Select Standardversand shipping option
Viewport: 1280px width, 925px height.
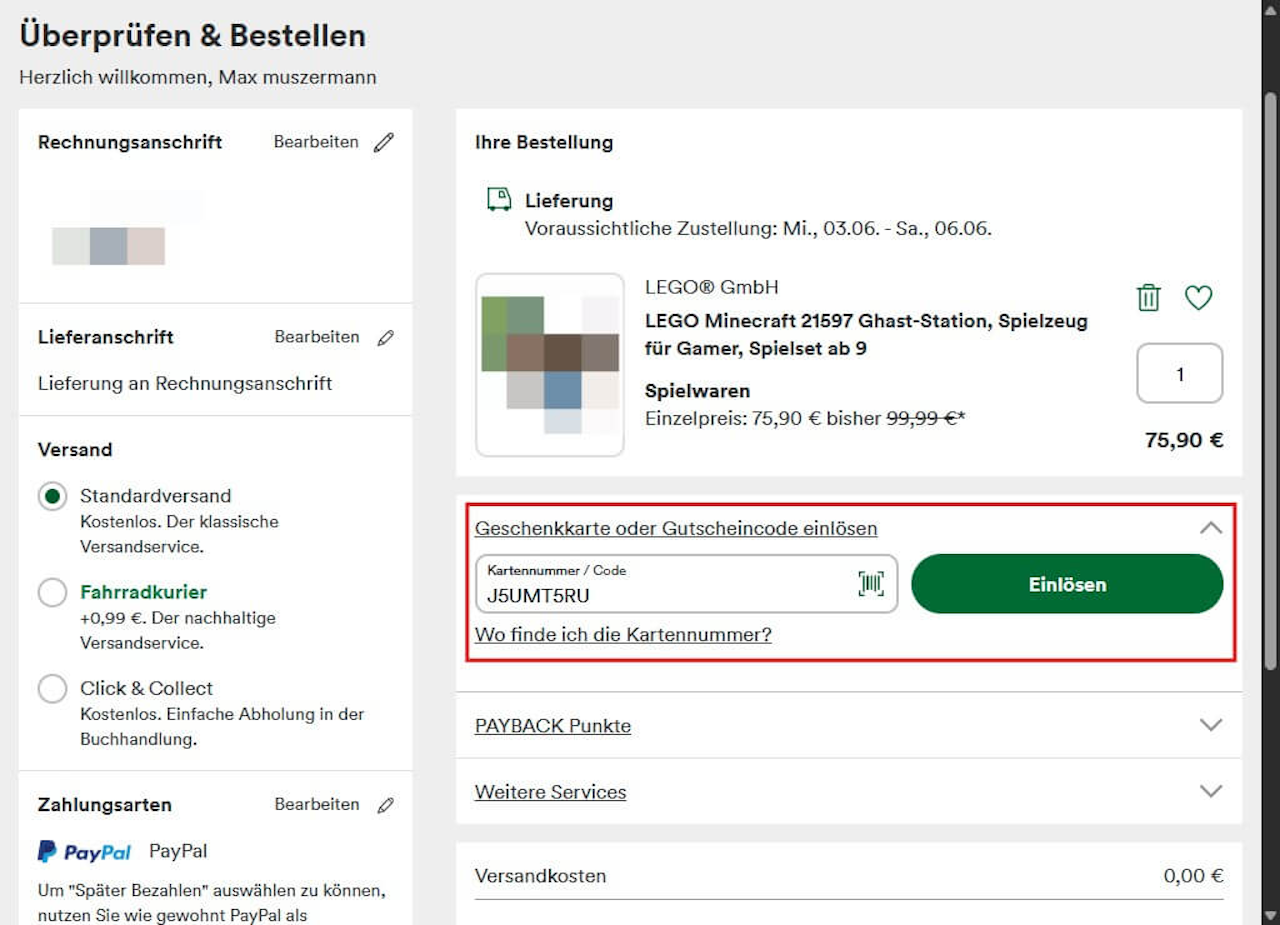click(52, 496)
